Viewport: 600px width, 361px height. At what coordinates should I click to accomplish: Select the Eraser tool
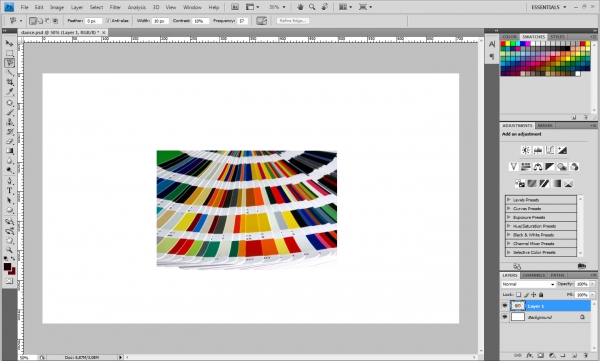[9, 141]
